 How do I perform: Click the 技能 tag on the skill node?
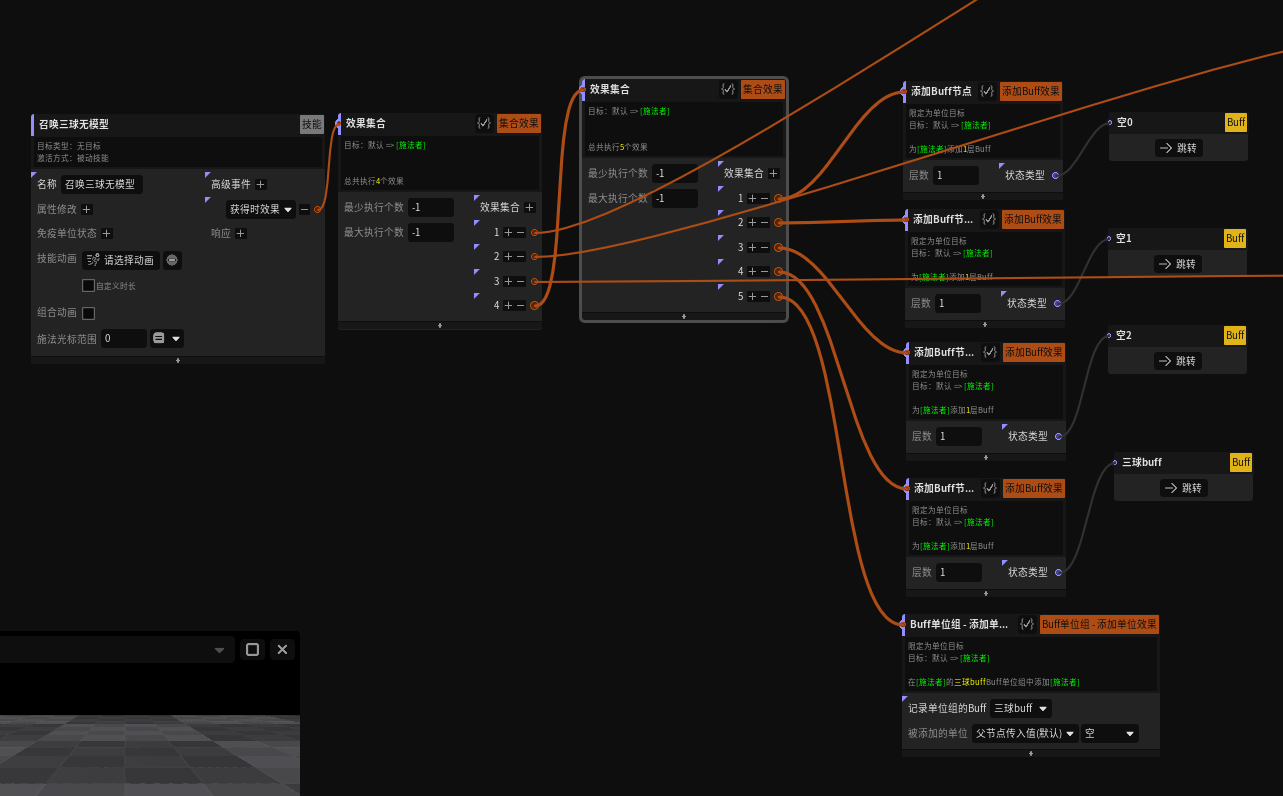click(312, 124)
